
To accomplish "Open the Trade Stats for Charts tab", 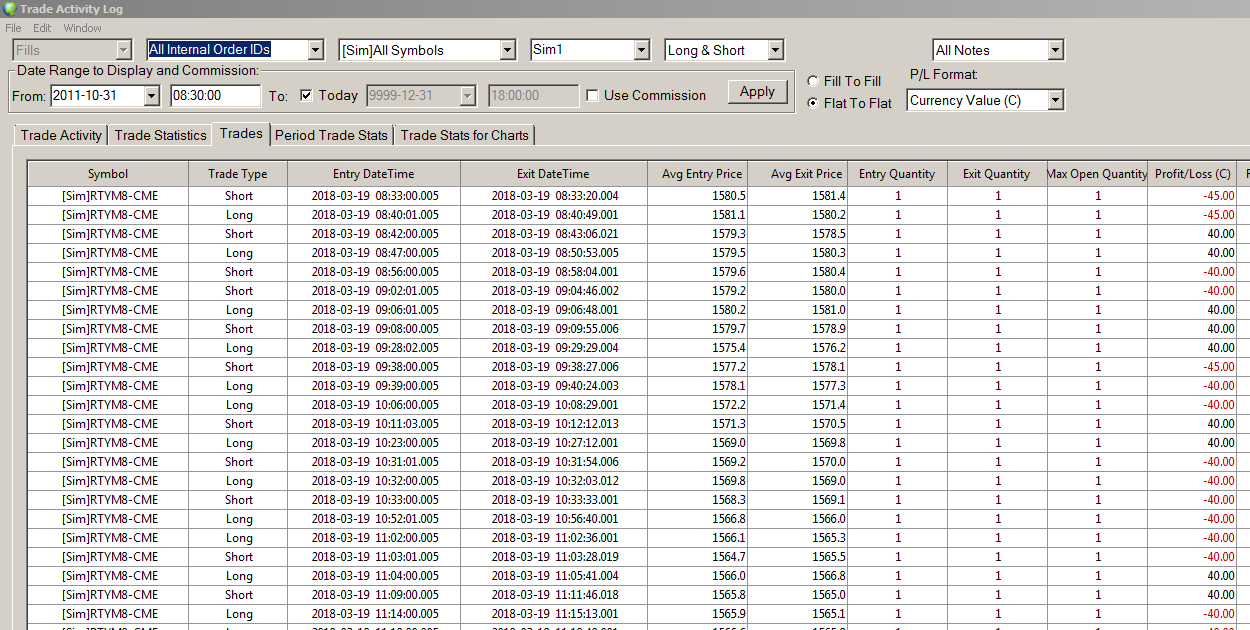I will [465, 135].
